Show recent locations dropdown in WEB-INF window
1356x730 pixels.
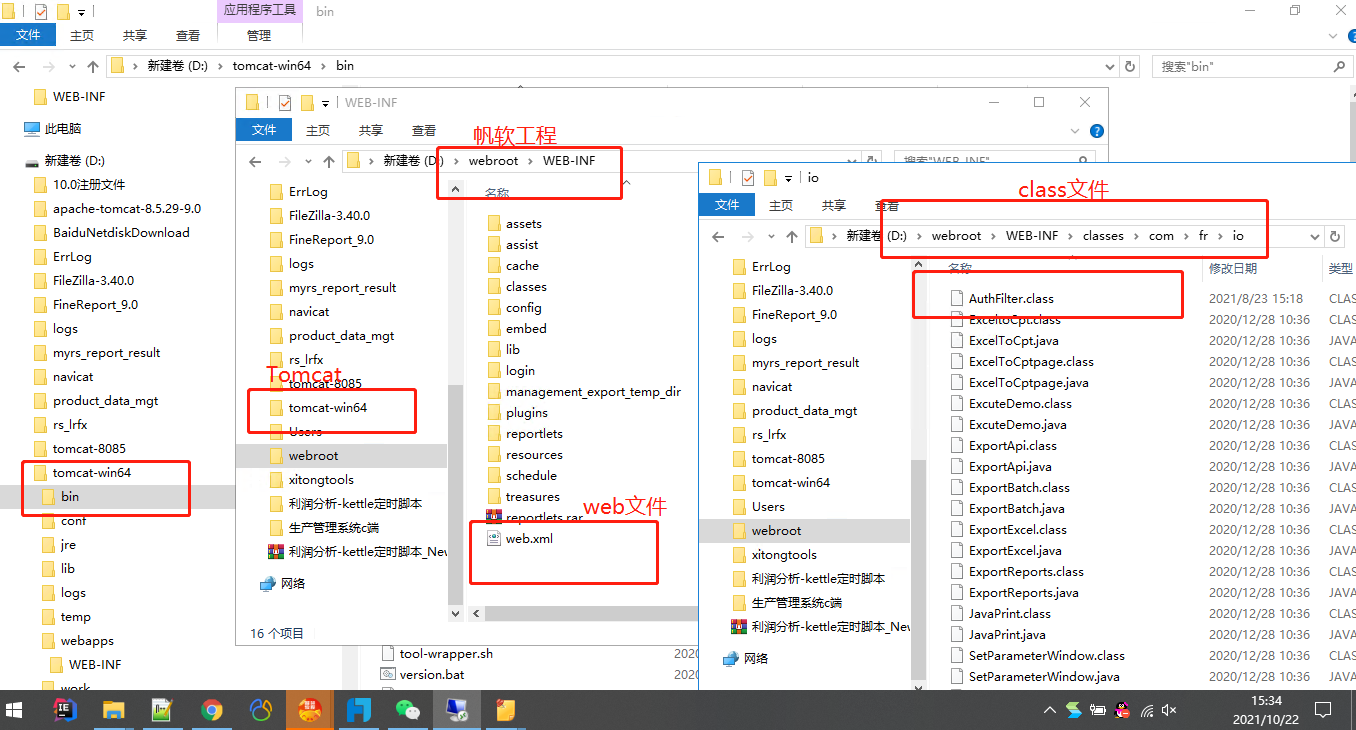(x=310, y=161)
